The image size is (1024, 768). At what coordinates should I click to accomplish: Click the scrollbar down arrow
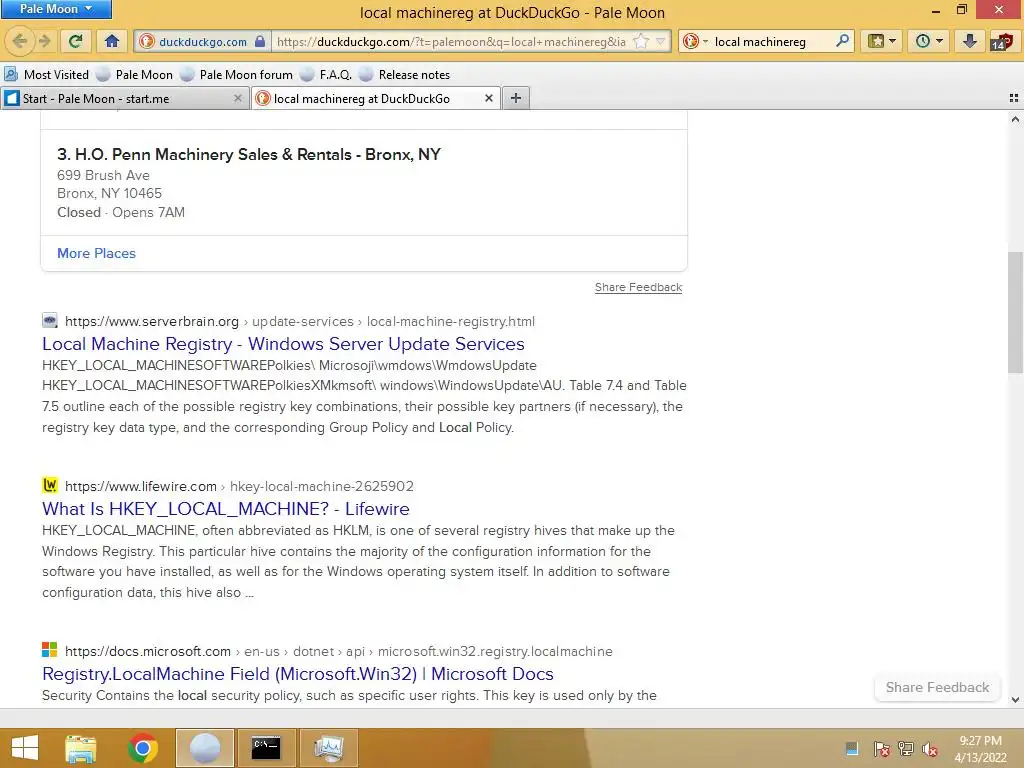tap(1015, 699)
